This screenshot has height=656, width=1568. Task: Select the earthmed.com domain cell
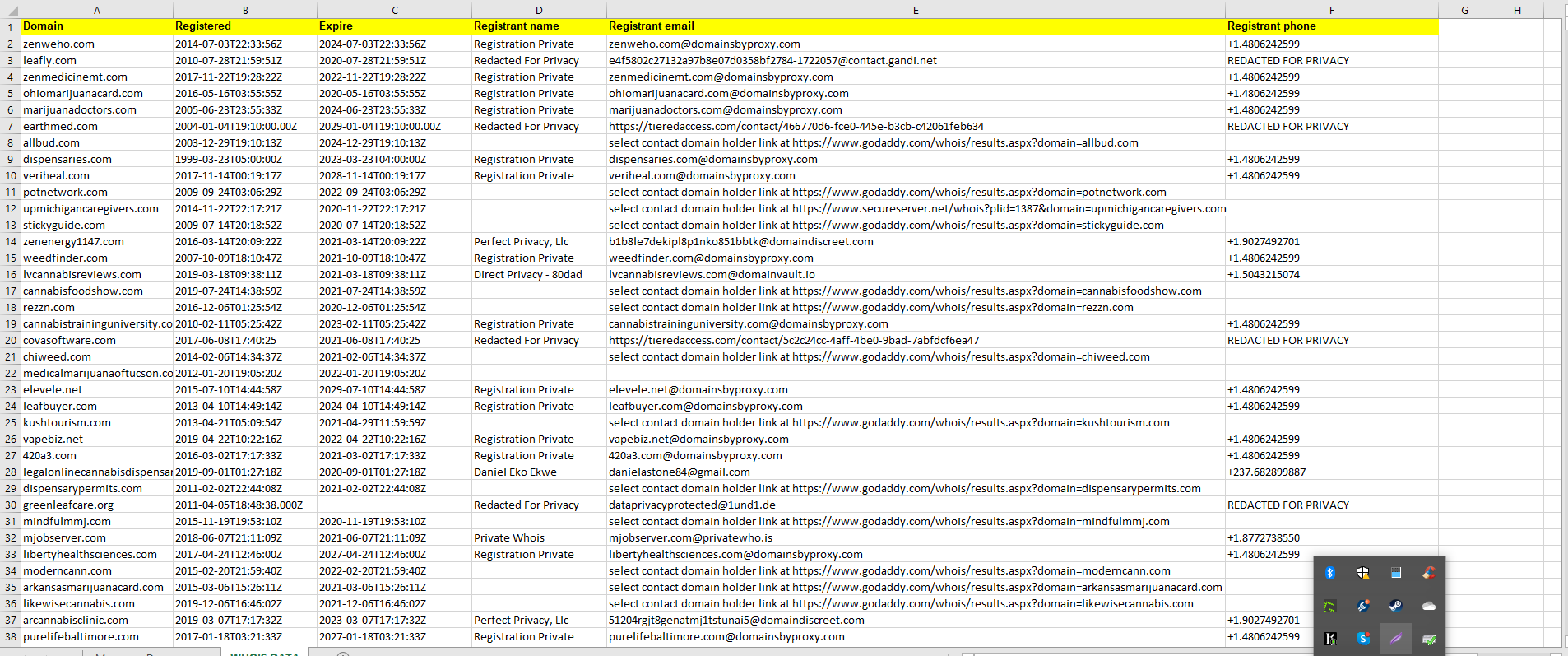coord(97,126)
